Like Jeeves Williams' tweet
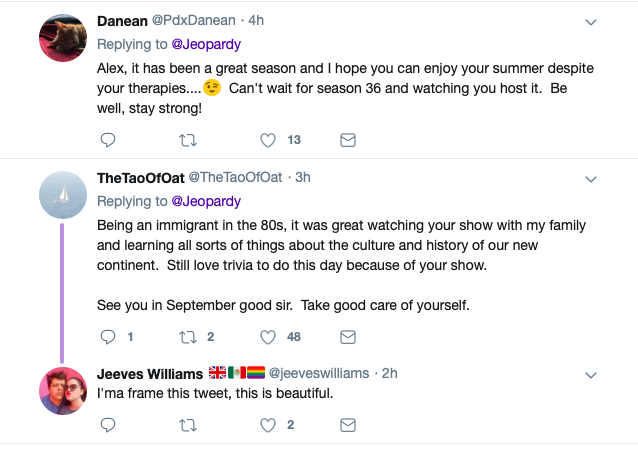The width and height of the screenshot is (638, 449). (x=268, y=425)
